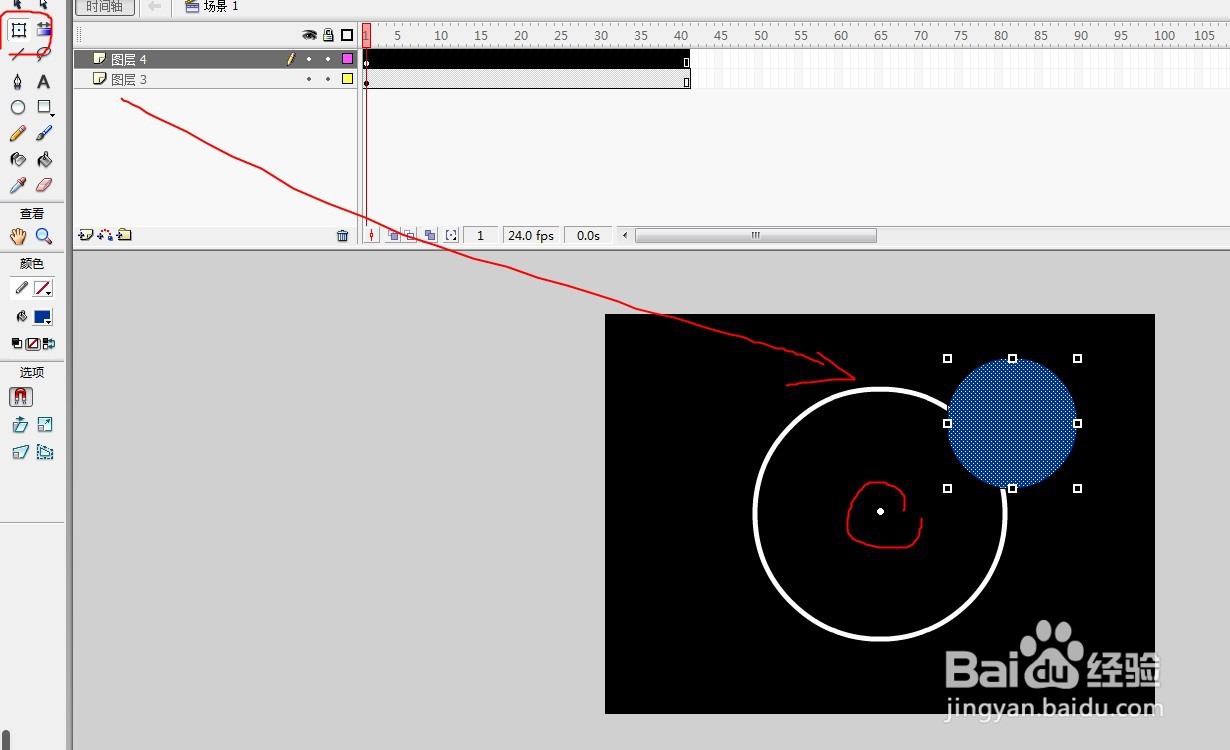1230x750 pixels.
Task: Click the black and white colors button
Action: tap(17, 343)
